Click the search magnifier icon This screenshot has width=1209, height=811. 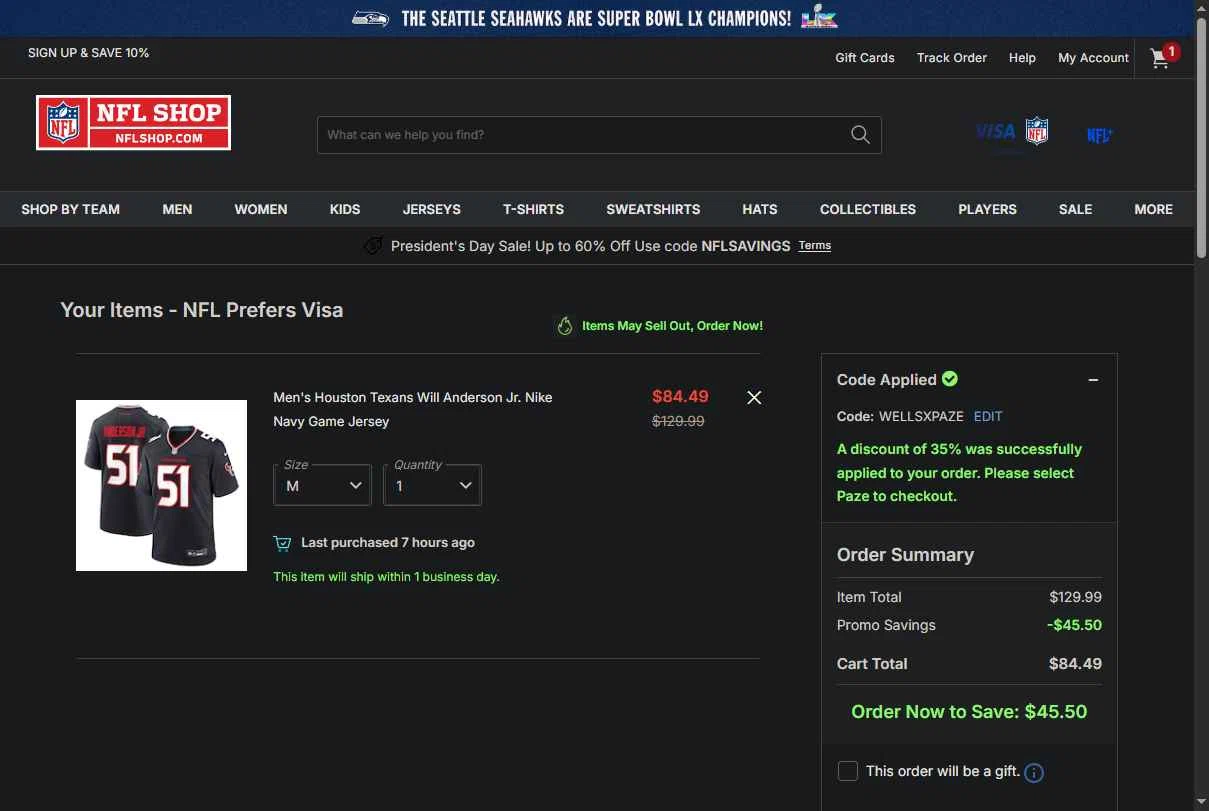(x=860, y=135)
